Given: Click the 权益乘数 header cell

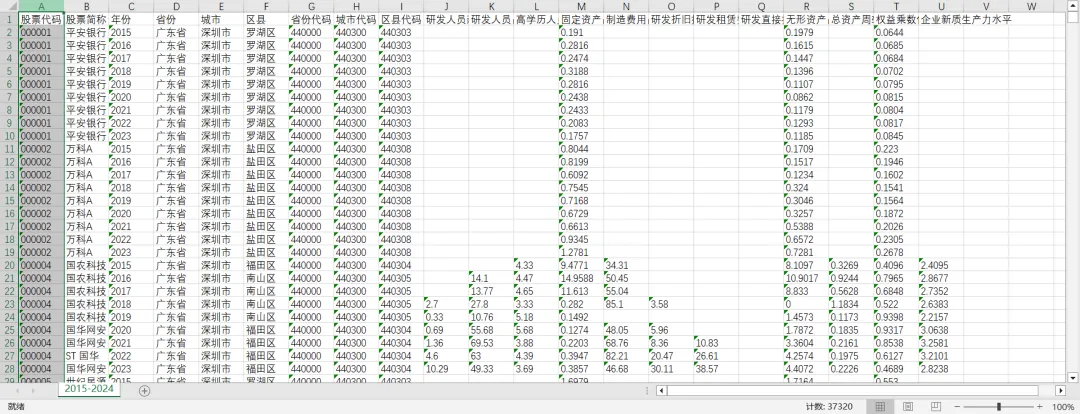Looking at the screenshot, I should [895, 19].
